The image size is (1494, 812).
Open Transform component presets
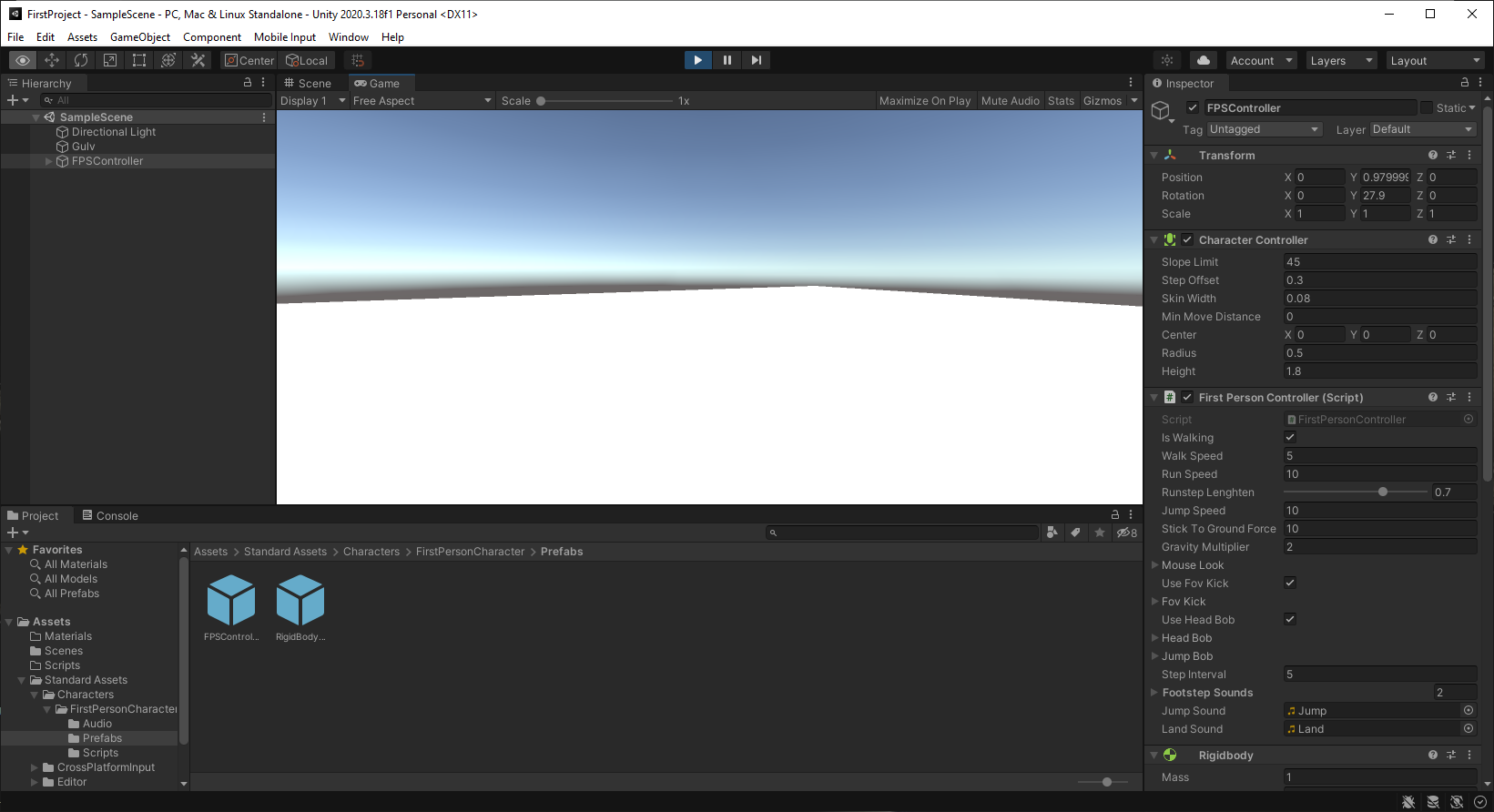(1451, 155)
